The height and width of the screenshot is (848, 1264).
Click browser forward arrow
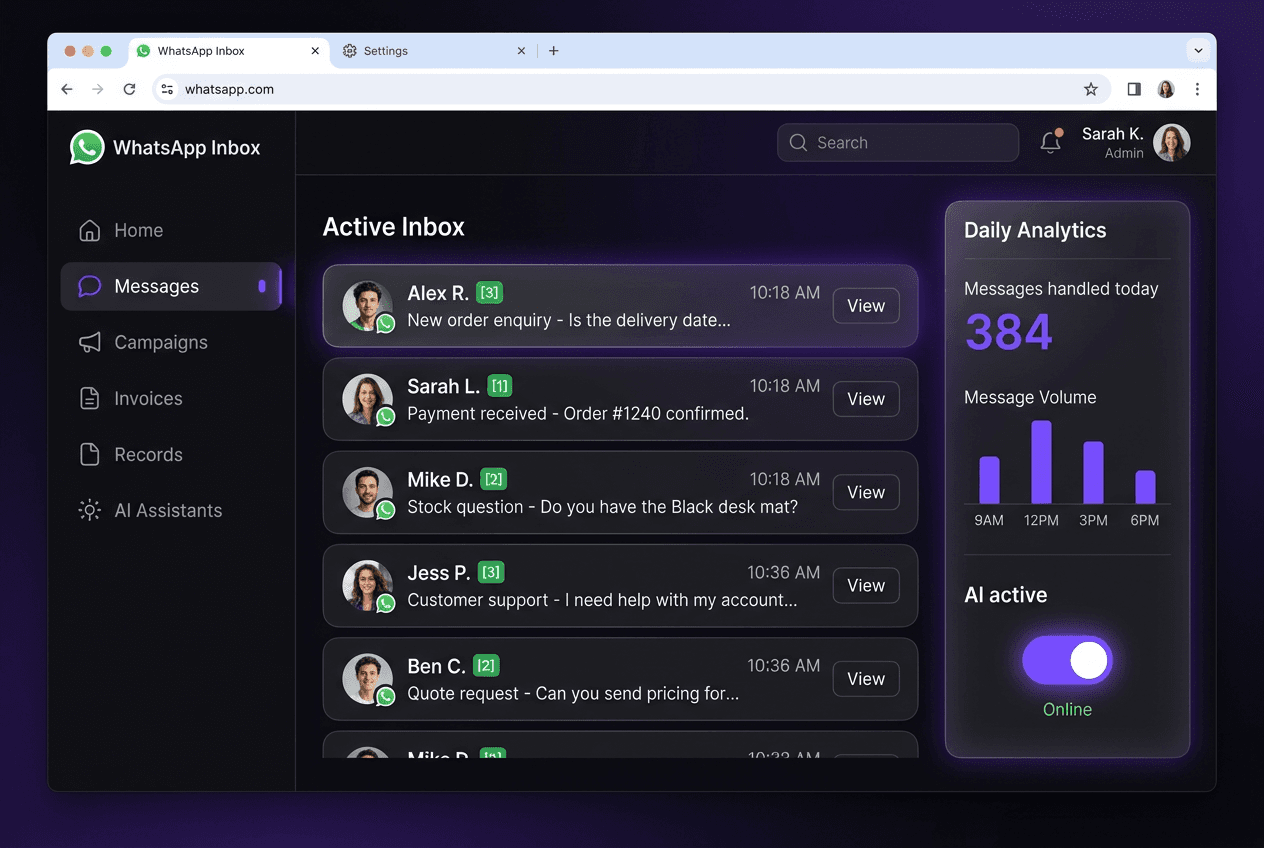[98, 89]
